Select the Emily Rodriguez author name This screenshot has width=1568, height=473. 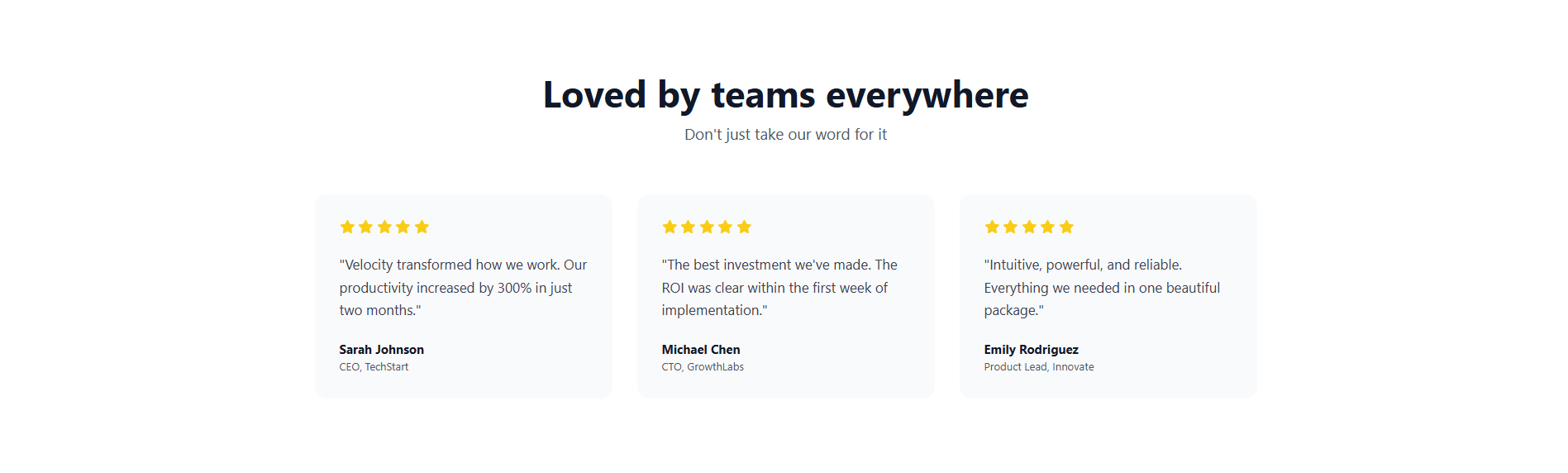[1031, 350]
